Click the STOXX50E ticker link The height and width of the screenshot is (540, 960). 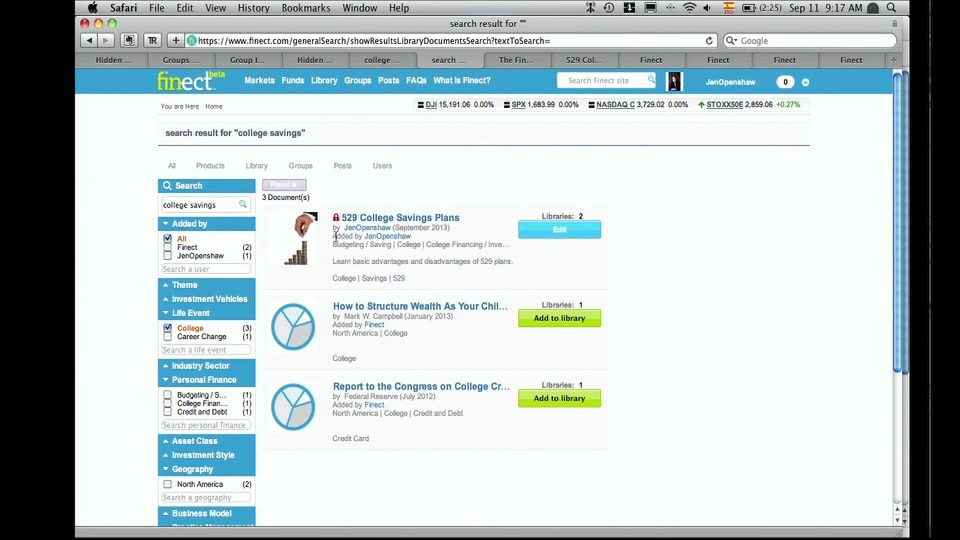click(724, 105)
